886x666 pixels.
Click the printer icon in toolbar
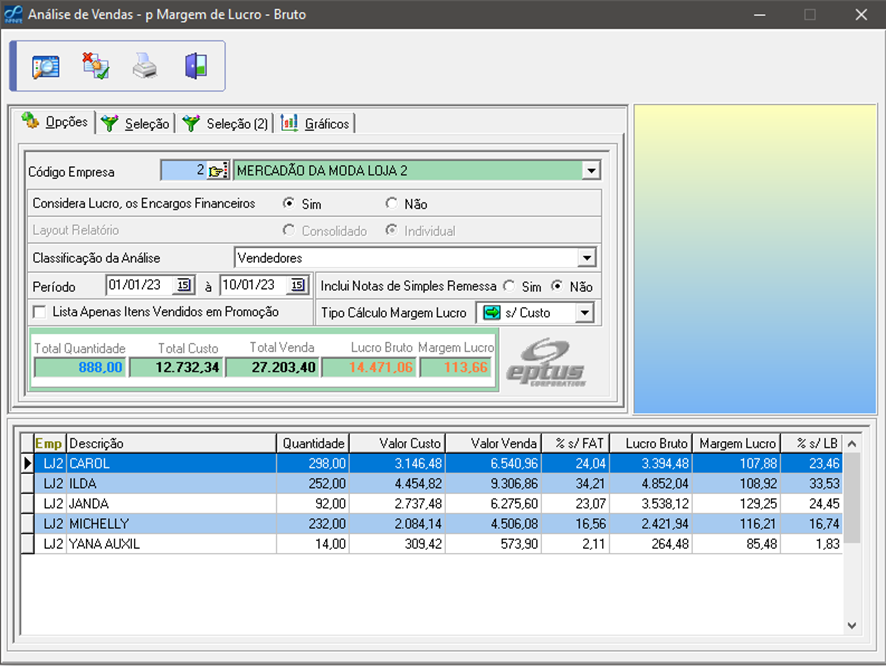pos(146,67)
